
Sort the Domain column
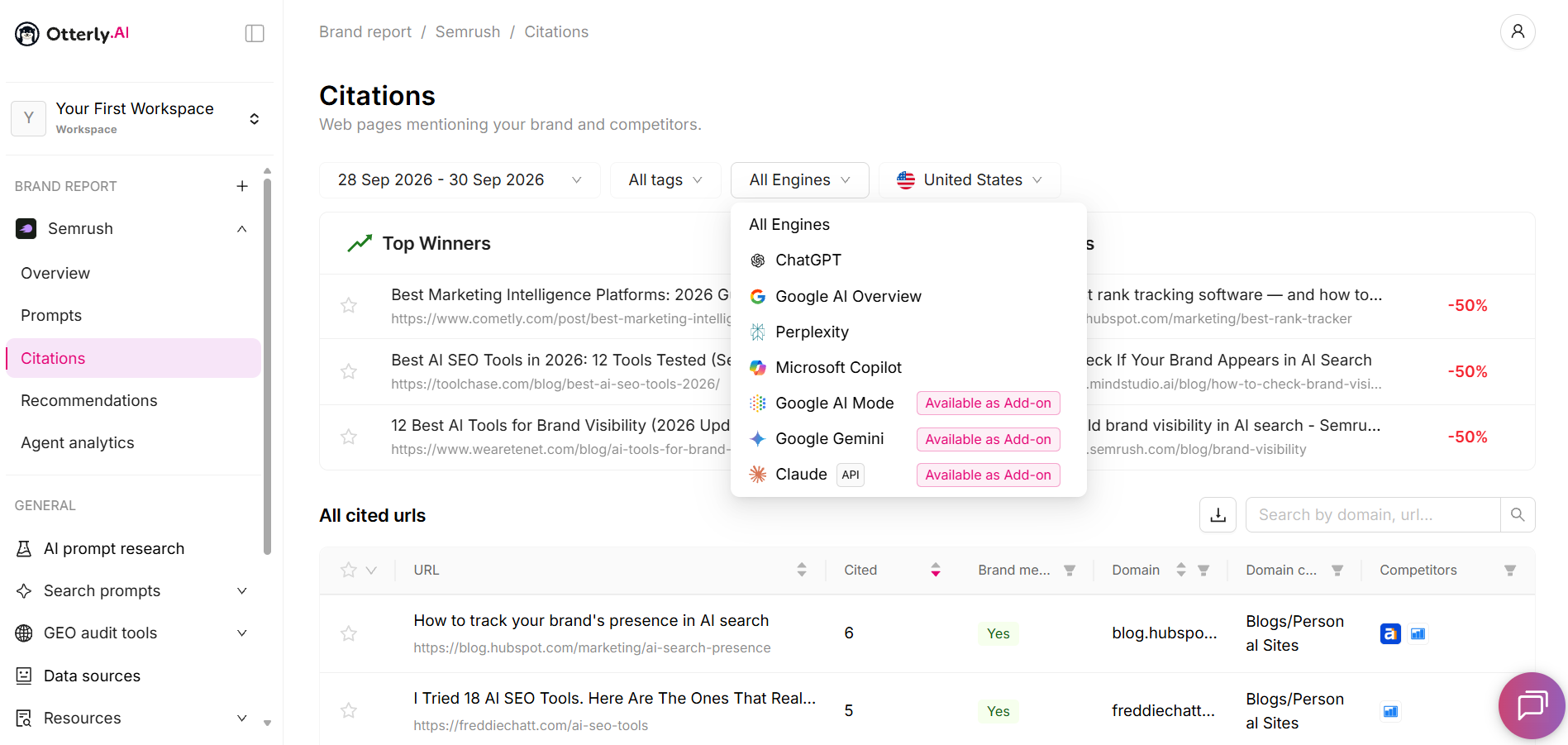point(1181,570)
